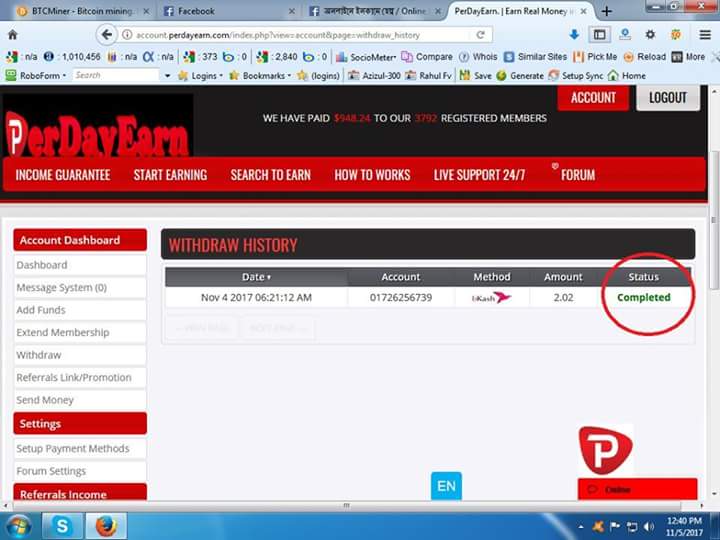Open the RoboForm Logins dropdown

tap(203, 75)
